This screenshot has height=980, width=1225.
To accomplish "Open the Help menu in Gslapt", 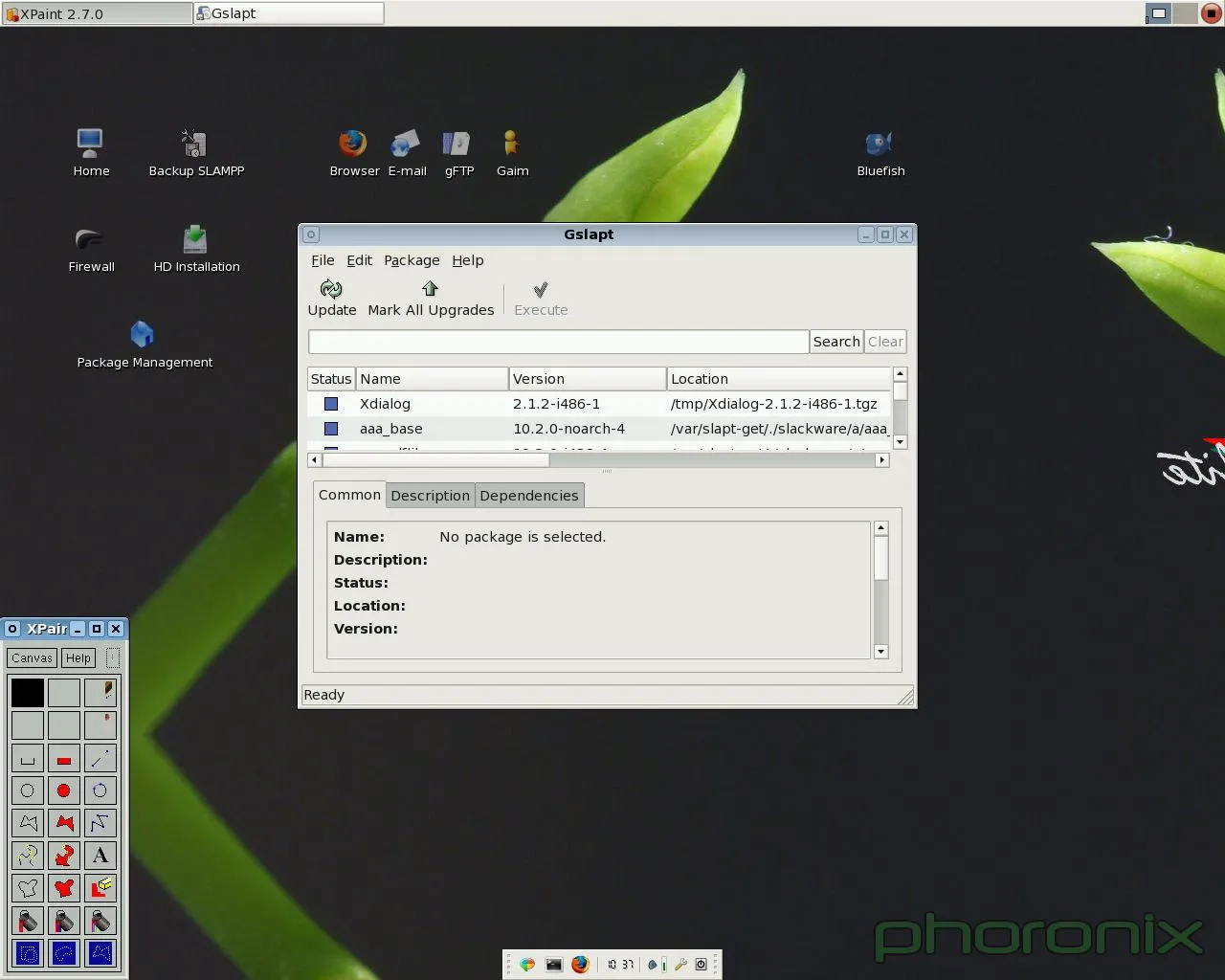I will point(468,260).
